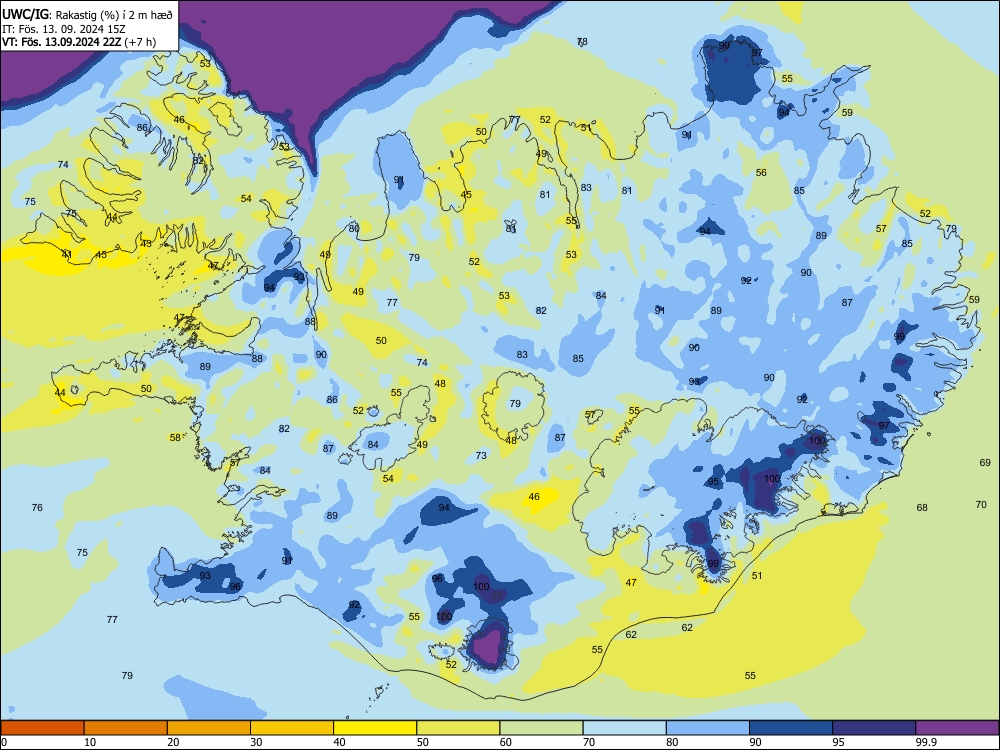The image size is (1000, 750).
Task: Click the '78' humidity value on map
Action: click(x=582, y=41)
